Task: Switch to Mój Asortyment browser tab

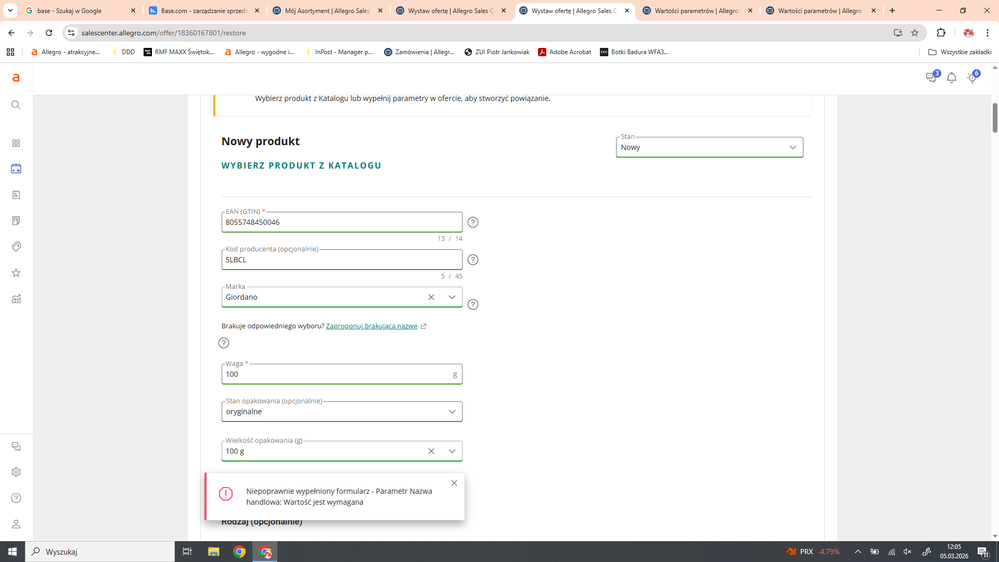Action: [x=326, y=11]
